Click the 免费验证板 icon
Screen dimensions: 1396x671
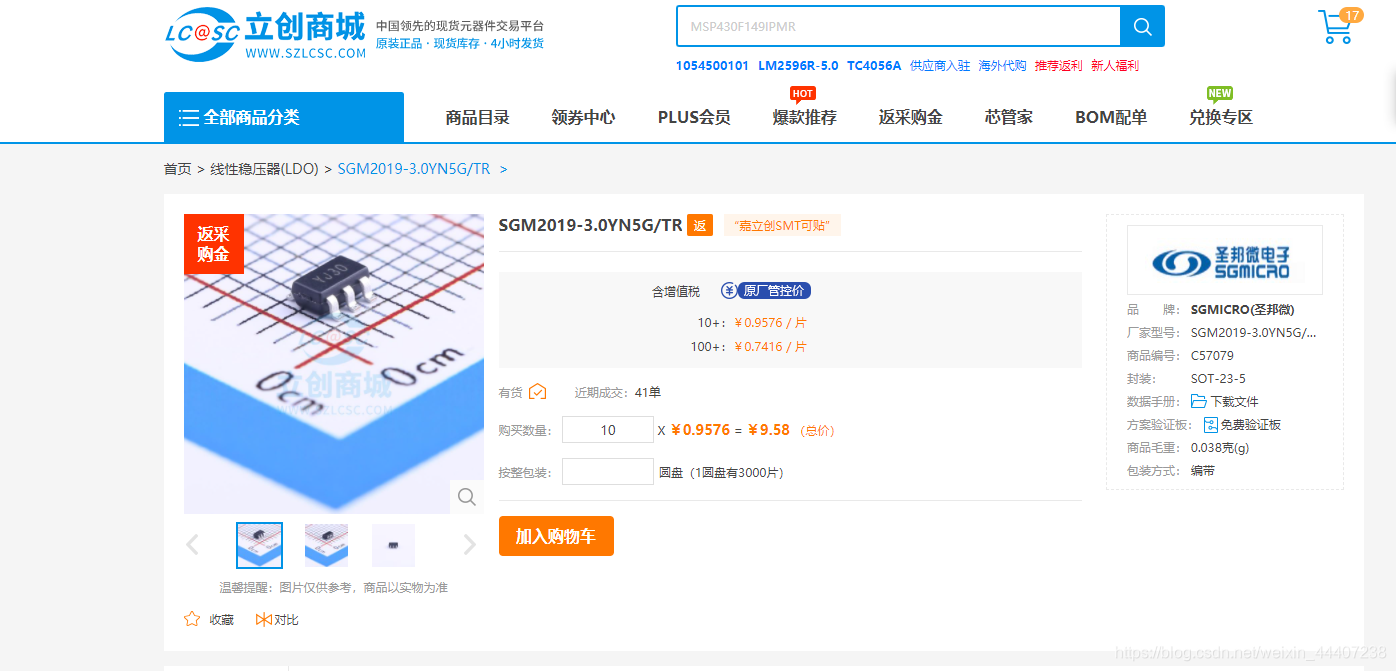[1210, 425]
